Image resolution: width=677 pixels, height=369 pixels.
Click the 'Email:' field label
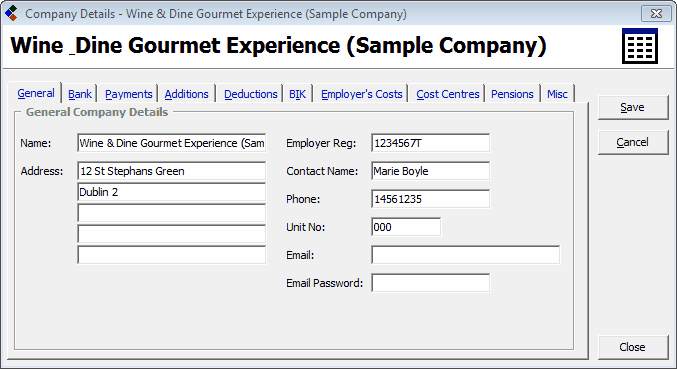click(300, 255)
